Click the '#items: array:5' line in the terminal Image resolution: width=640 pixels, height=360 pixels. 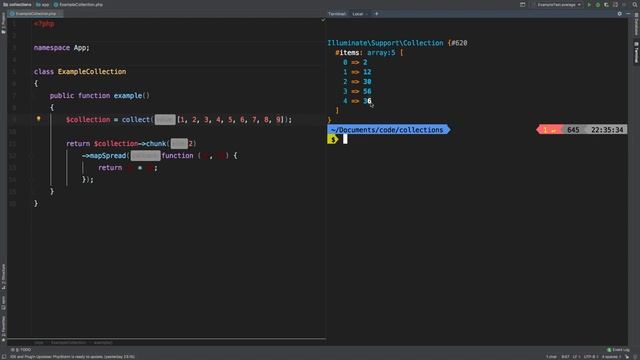pos(369,53)
